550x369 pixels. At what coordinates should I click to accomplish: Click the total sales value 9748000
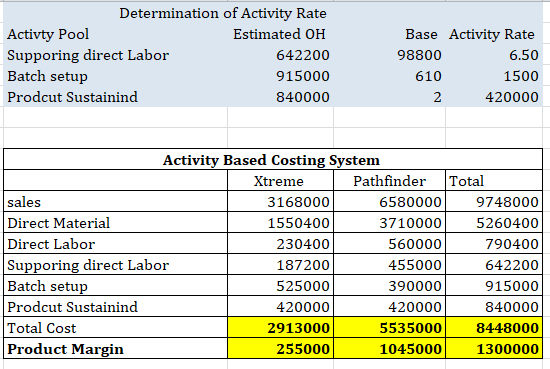[507, 202]
